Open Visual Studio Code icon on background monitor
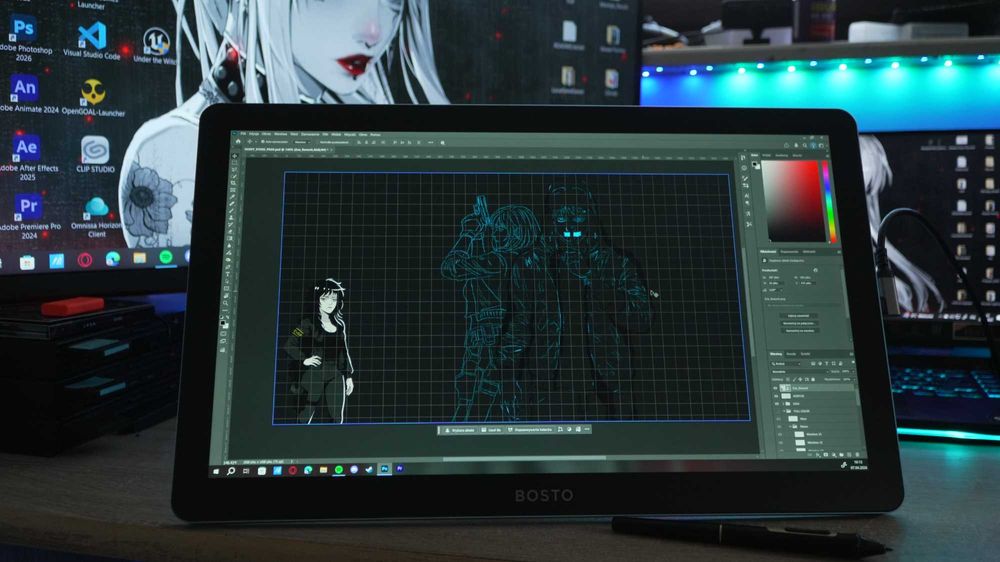This screenshot has width=1000, height=562. click(x=92, y=36)
